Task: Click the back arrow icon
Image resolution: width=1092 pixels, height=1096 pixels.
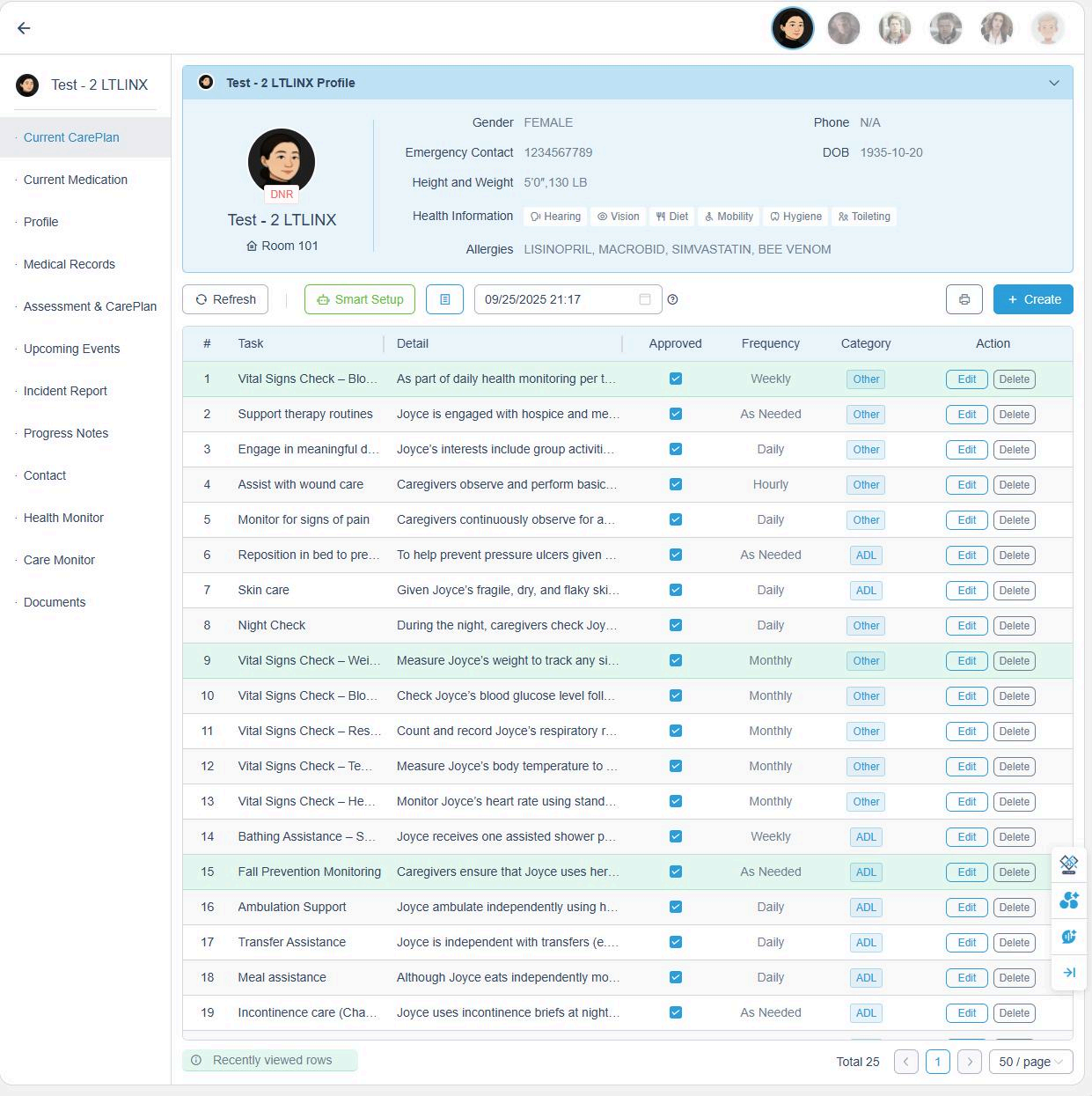Action: (24, 28)
